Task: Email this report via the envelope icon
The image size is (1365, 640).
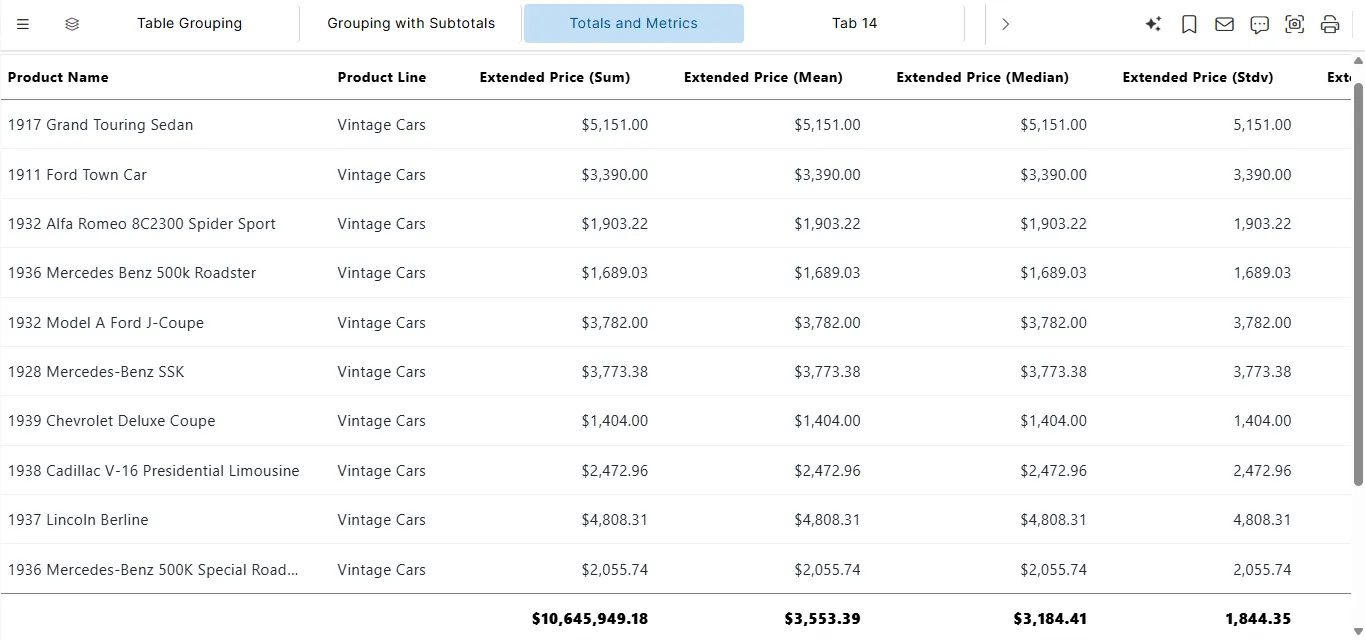Action: [x=1224, y=23]
